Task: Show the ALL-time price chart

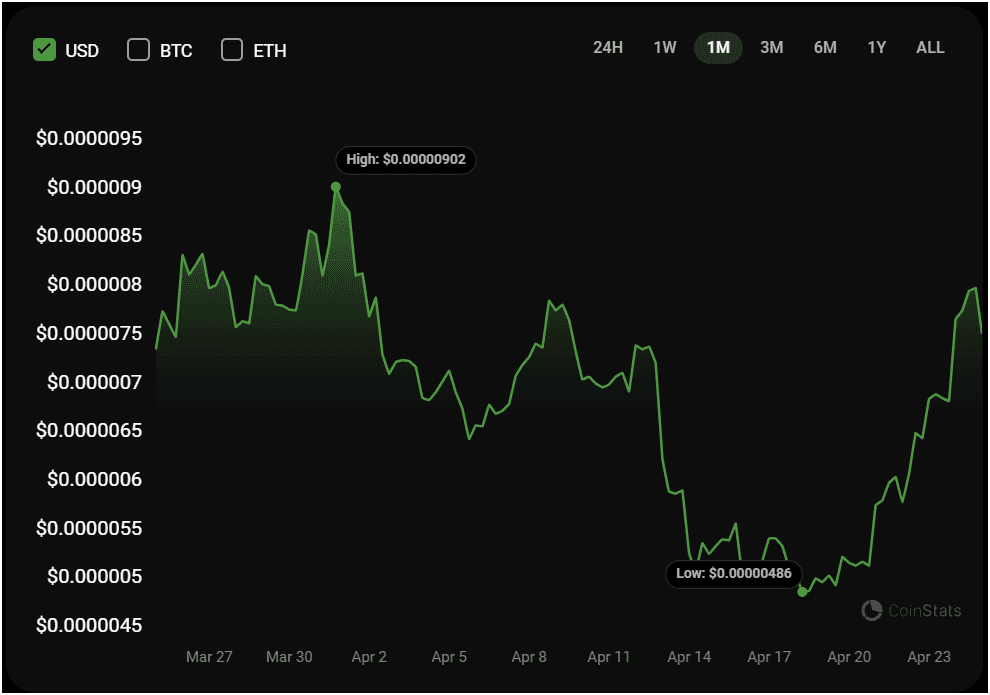Action: click(x=930, y=47)
